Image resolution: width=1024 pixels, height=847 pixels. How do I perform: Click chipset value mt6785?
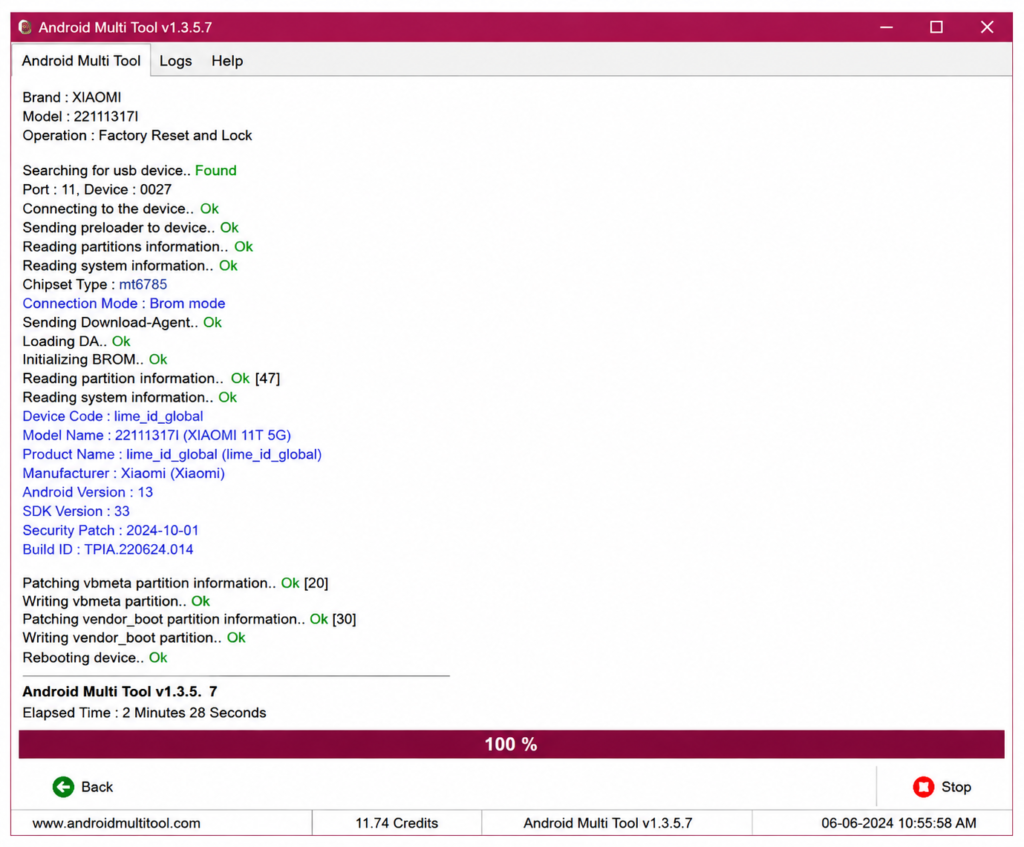(143, 284)
